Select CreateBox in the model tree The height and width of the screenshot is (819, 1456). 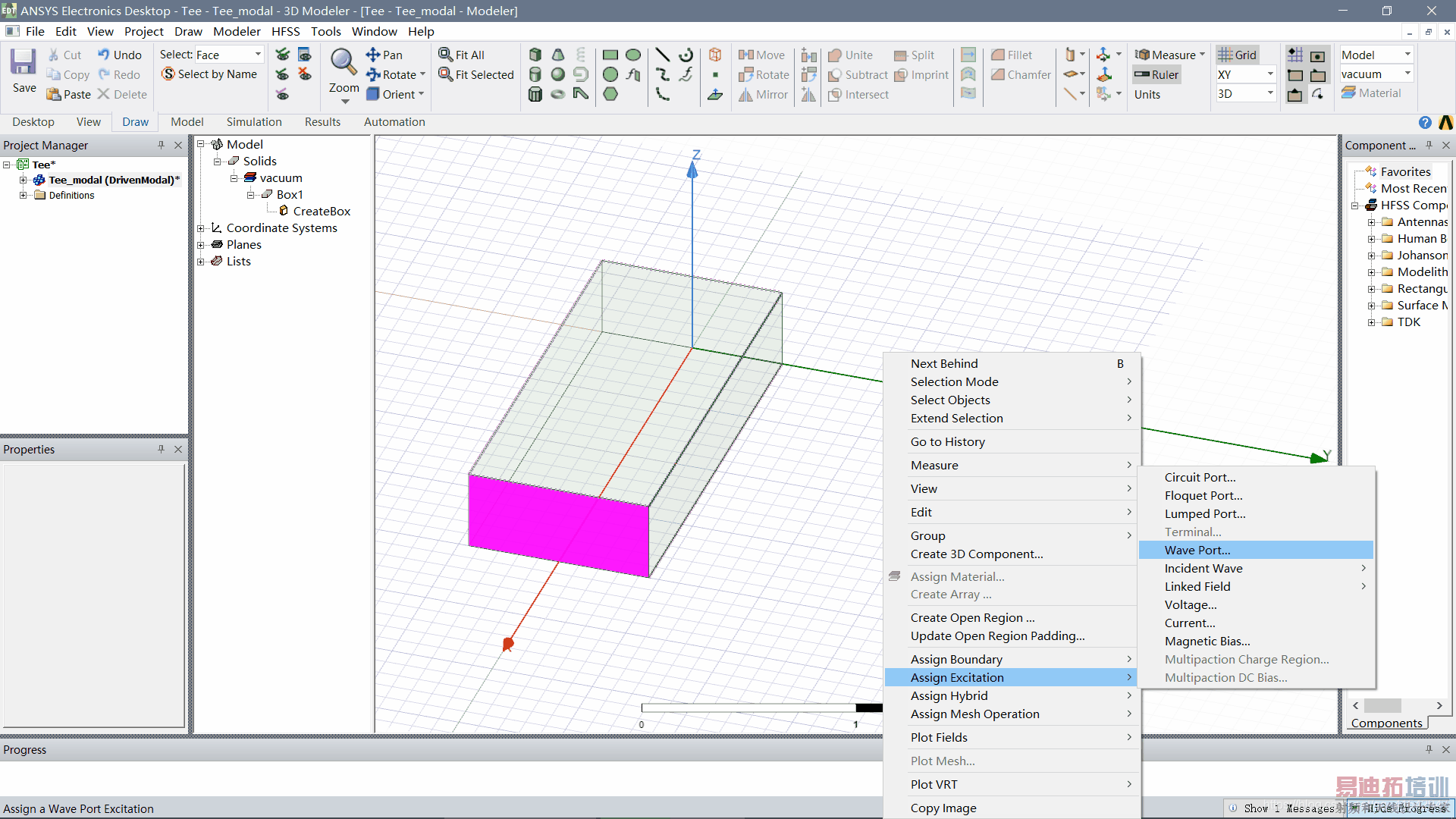(x=321, y=211)
